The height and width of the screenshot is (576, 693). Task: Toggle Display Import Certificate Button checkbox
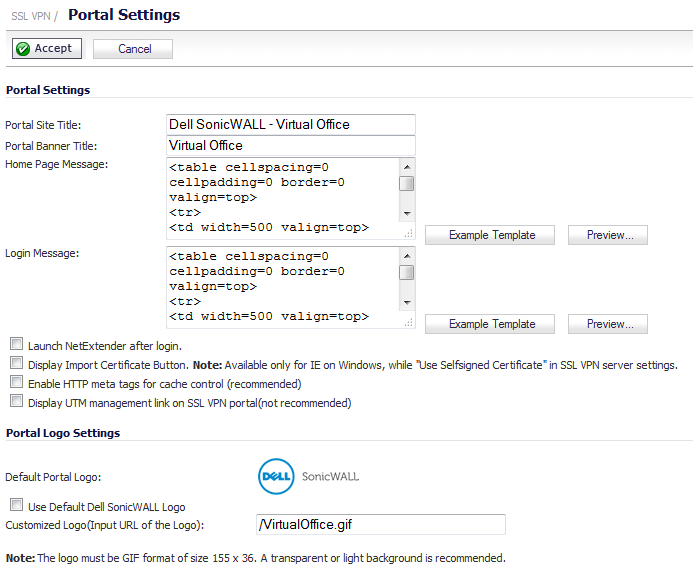[16, 362]
